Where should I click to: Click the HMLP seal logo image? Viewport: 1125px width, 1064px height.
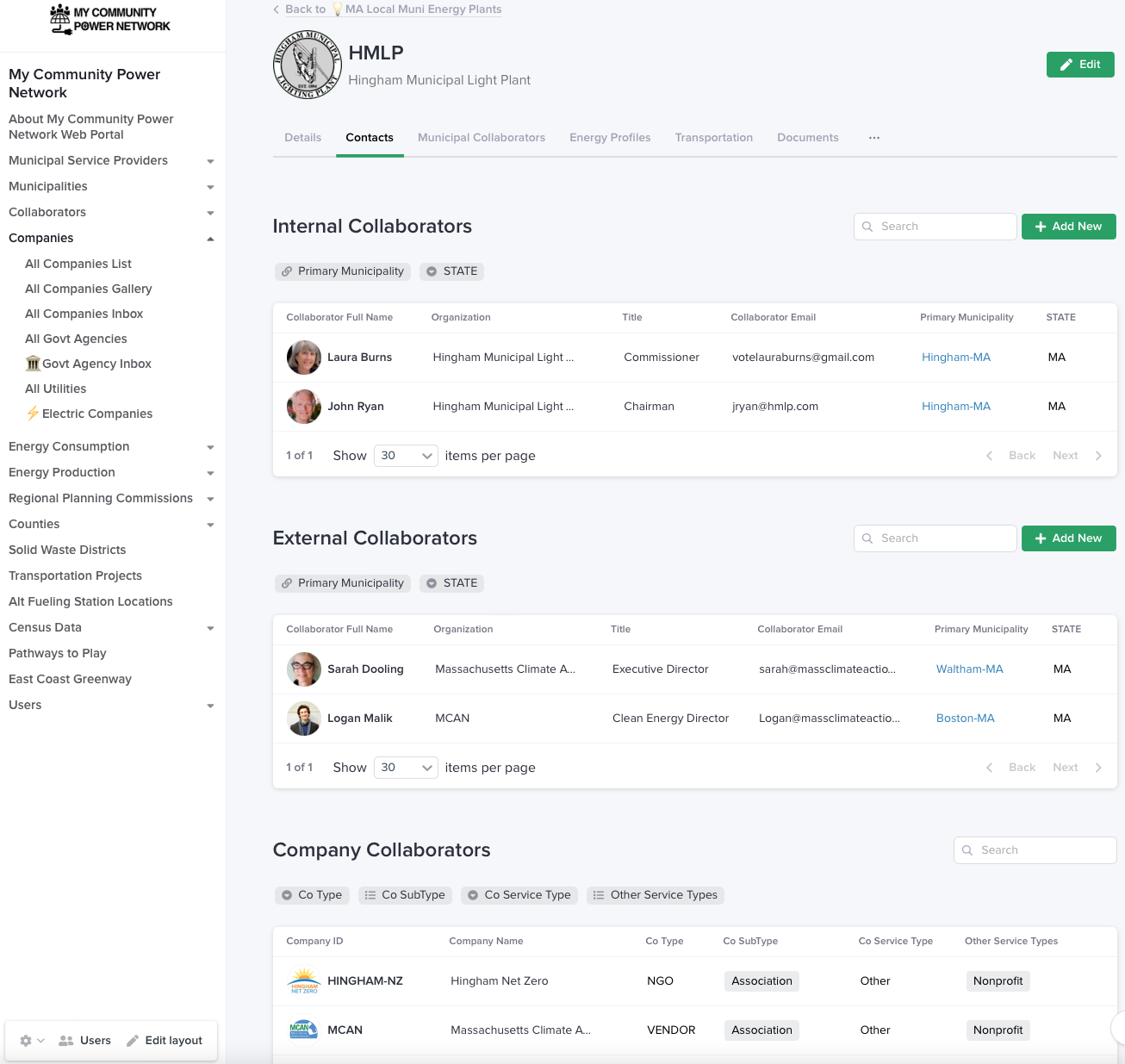click(x=307, y=65)
